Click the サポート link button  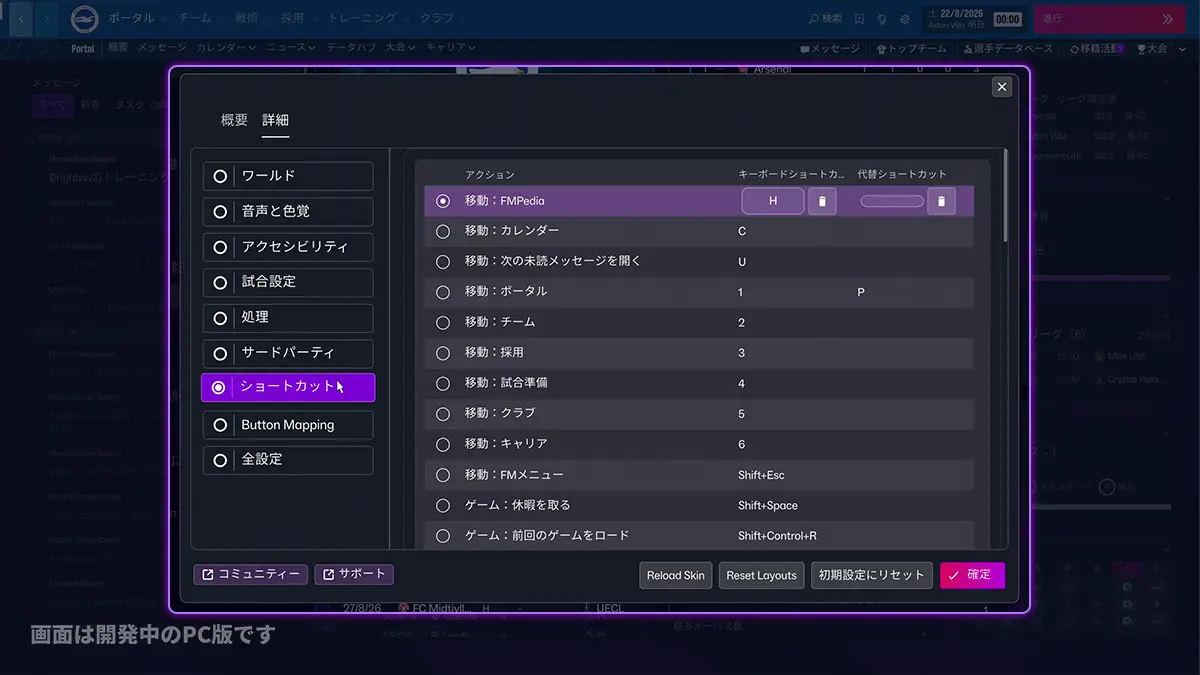click(x=354, y=574)
